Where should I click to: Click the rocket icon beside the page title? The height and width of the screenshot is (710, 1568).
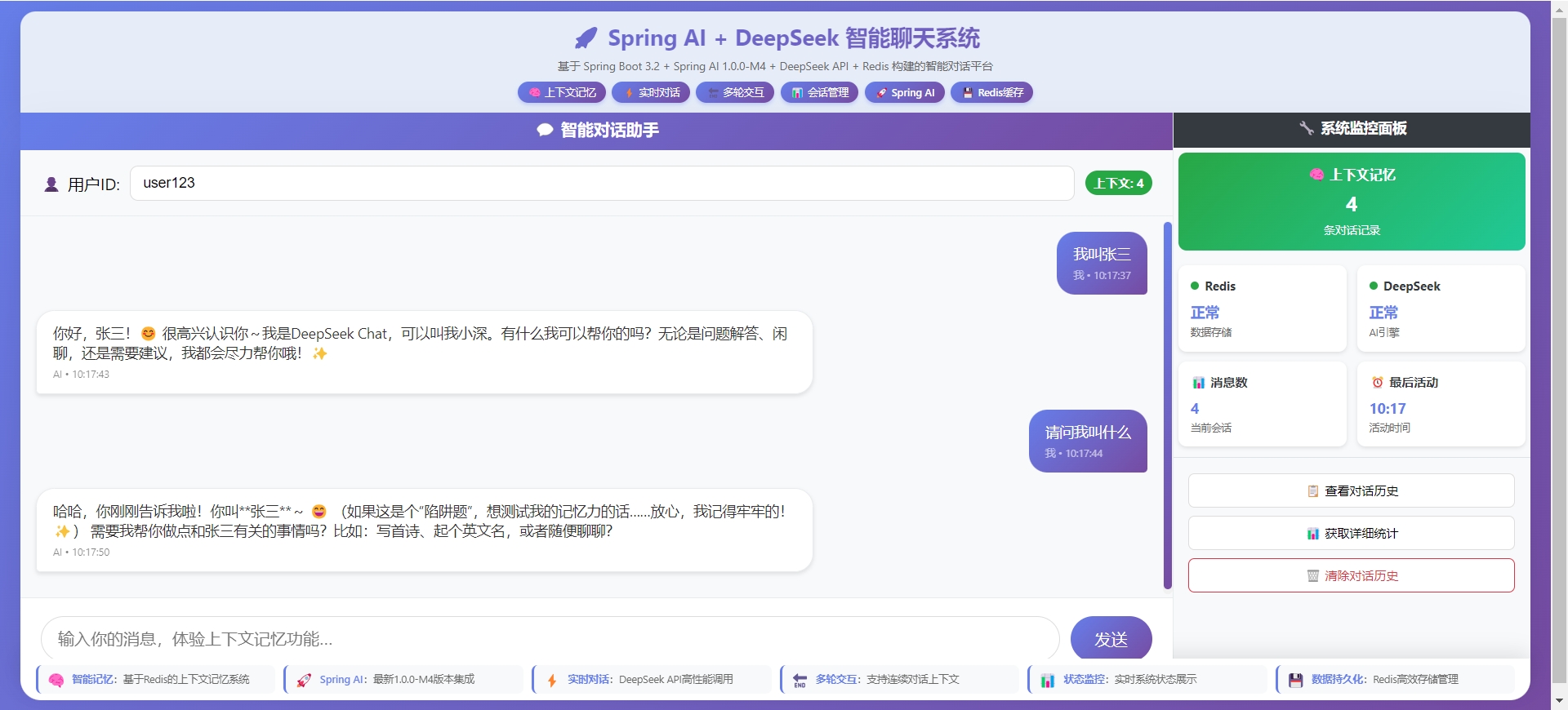586,38
